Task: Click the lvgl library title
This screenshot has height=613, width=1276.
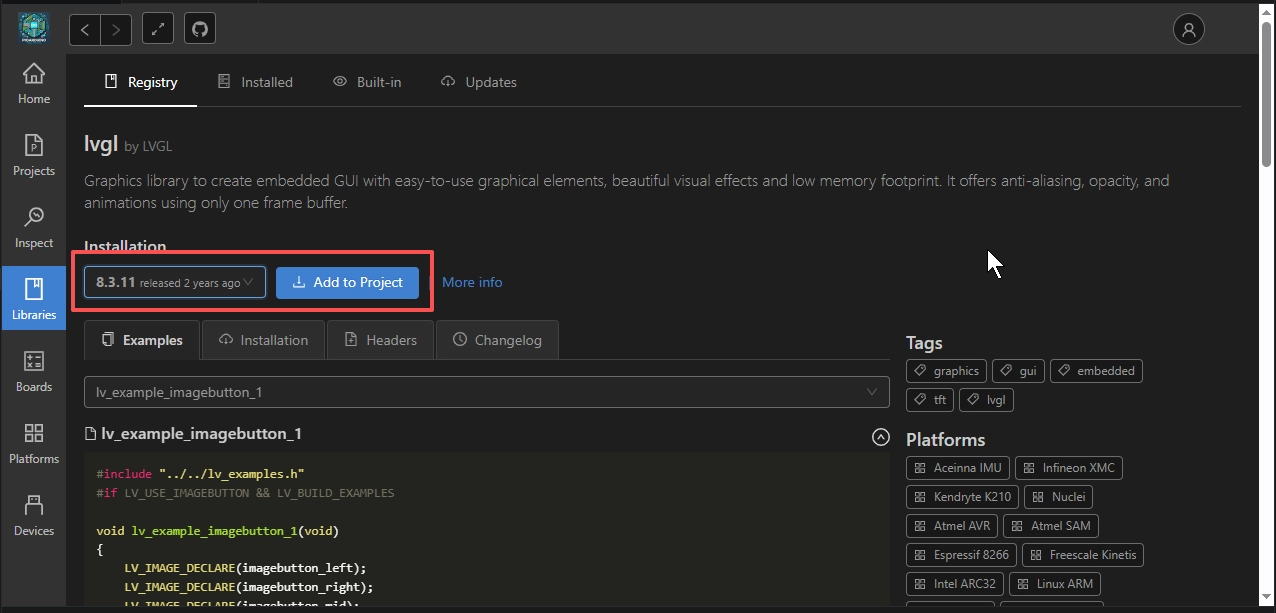Action: pyautogui.click(x=101, y=144)
